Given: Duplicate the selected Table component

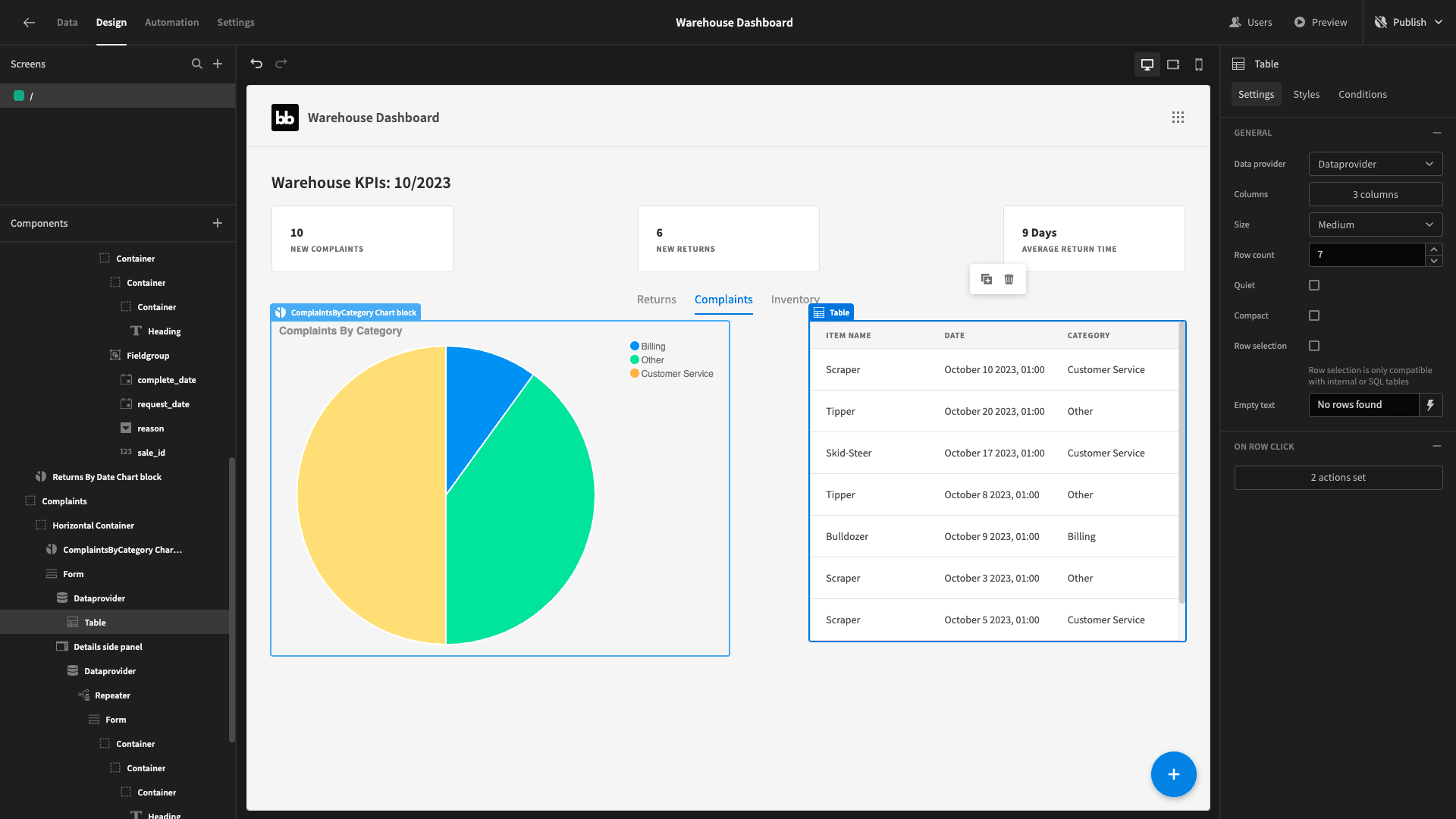Looking at the screenshot, I should click(x=987, y=279).
